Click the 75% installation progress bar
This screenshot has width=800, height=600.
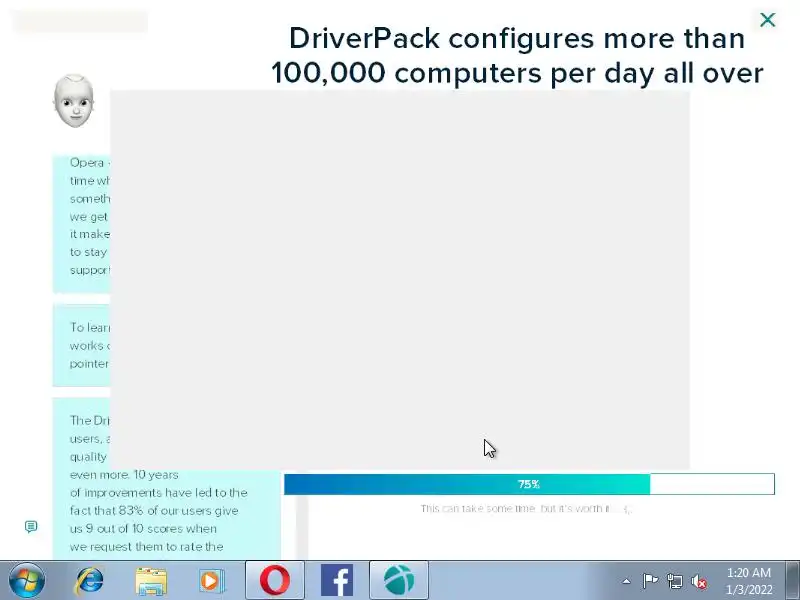[x=529, y=484]
